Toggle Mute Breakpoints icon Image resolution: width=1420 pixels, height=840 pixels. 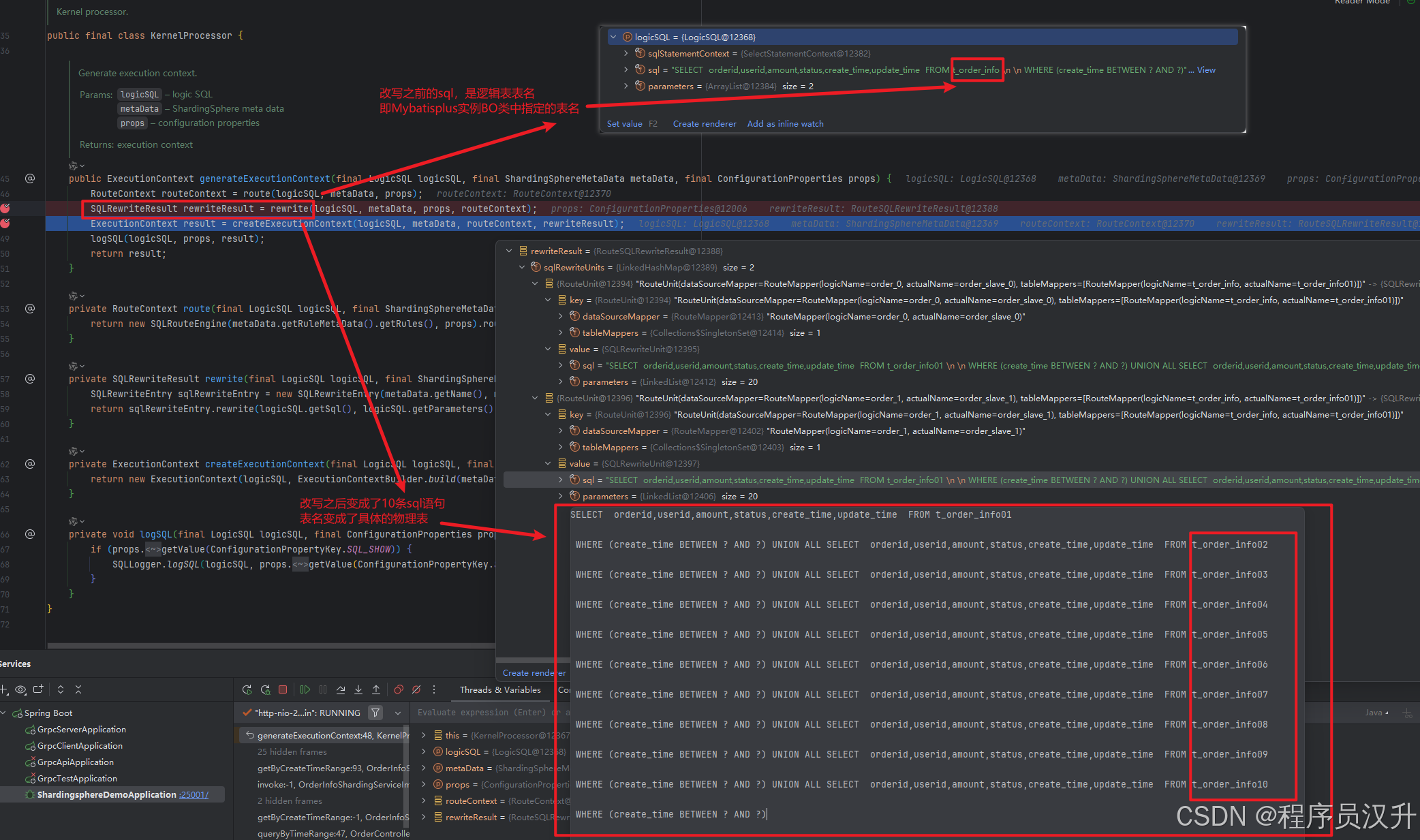[x=416, y=689]
